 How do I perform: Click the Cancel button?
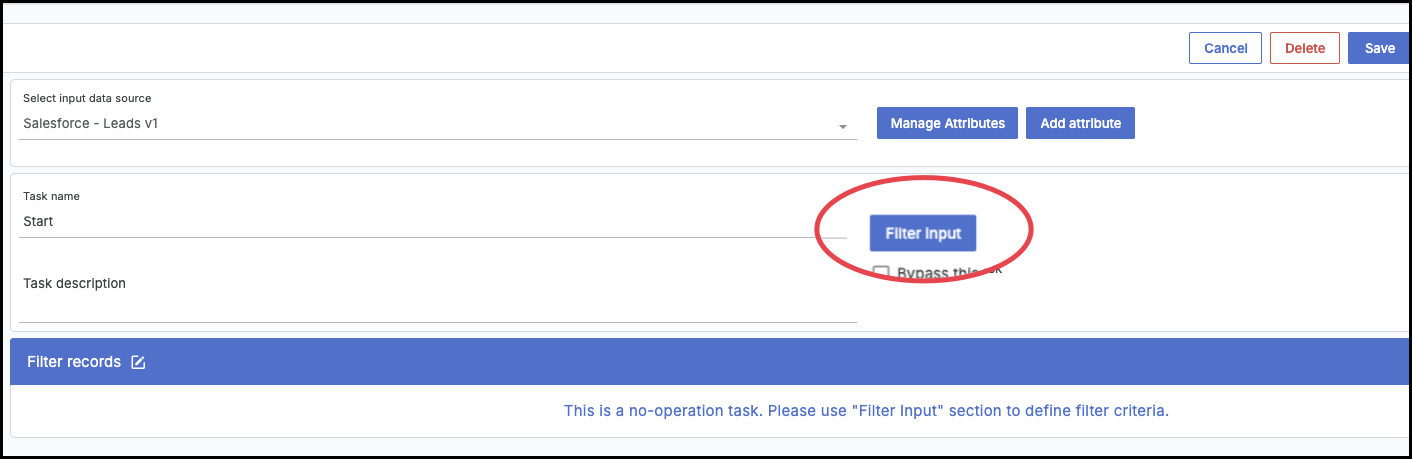(x=1225, y=48)
